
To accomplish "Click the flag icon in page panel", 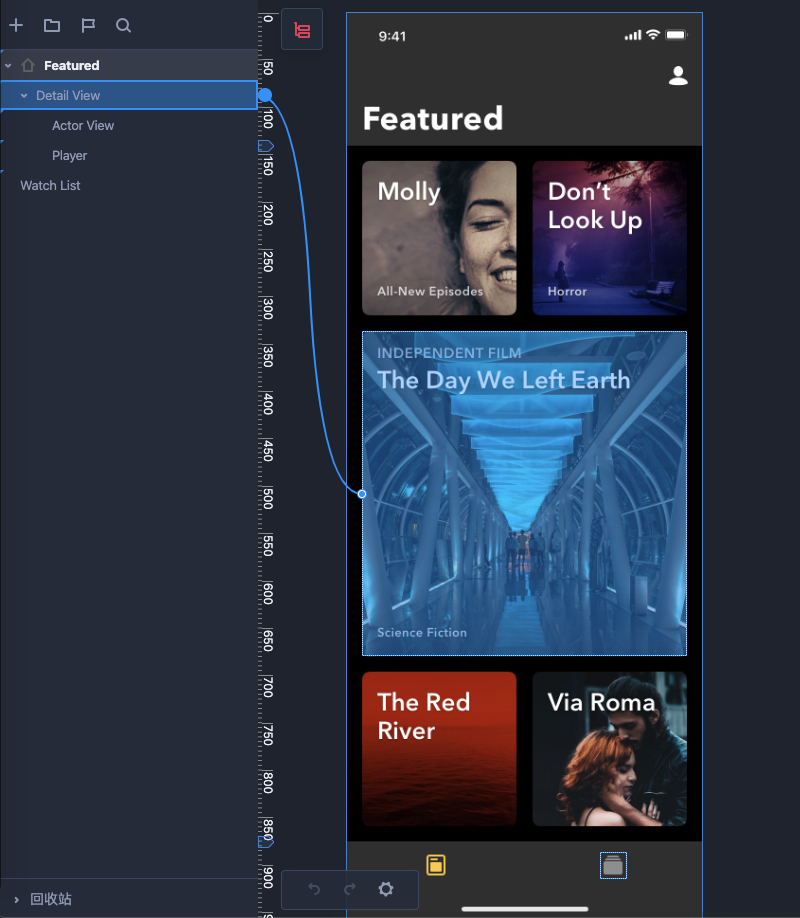I will pyautogui.click(x=88, y=26).
